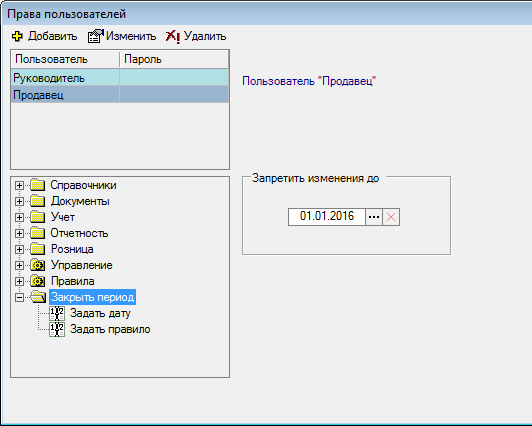The image size is (532, 426).
Task: Click the Добавить plus icon
Action: tap(17, 36)
